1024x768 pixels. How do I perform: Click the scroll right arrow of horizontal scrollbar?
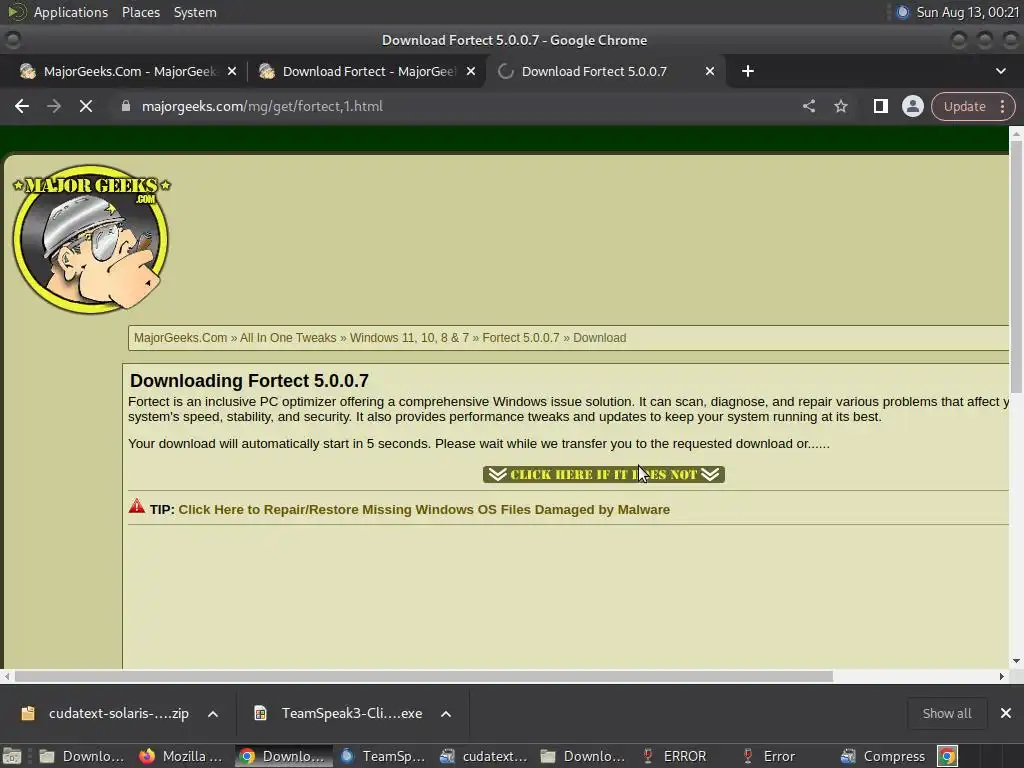pos(1001,677)
